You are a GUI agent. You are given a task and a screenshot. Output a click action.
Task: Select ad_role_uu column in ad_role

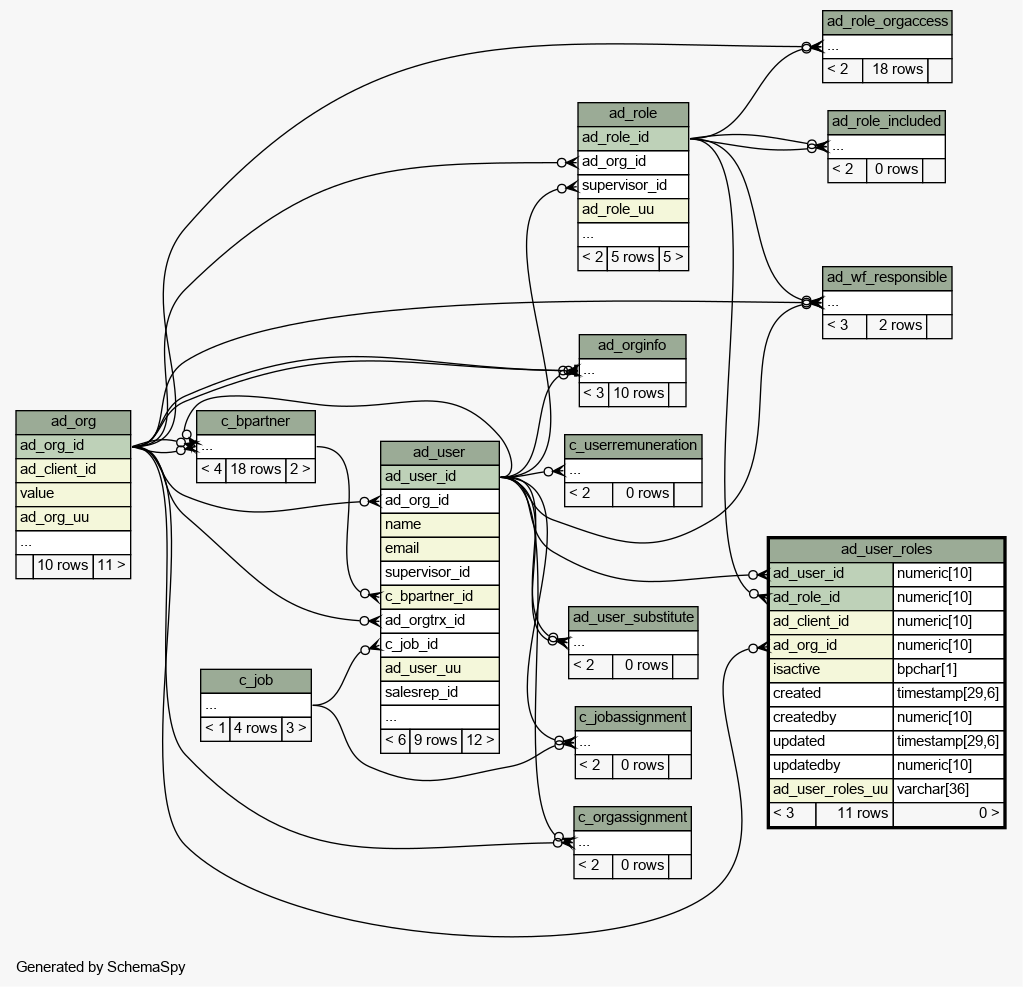[x=633, y=210]
